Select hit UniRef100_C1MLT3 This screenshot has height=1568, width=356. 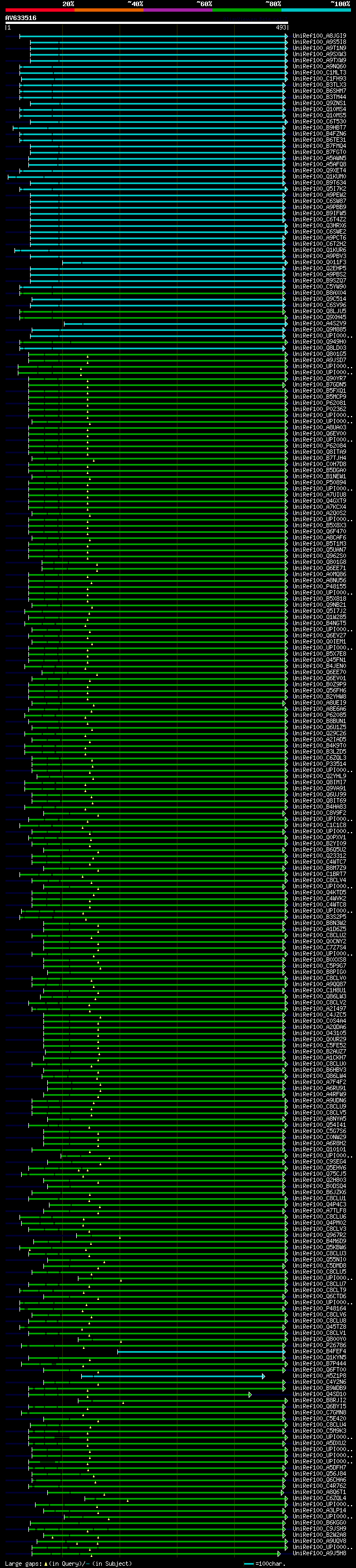[x=319, y=72]
